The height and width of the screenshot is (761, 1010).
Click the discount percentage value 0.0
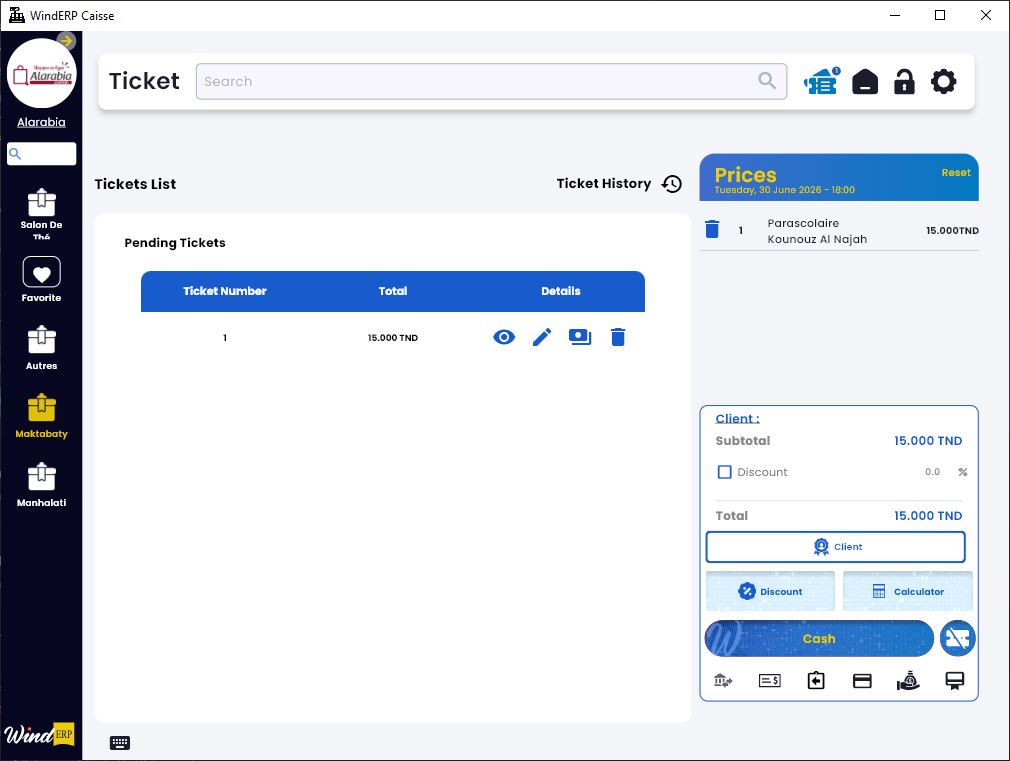click(x=932, y=472)
